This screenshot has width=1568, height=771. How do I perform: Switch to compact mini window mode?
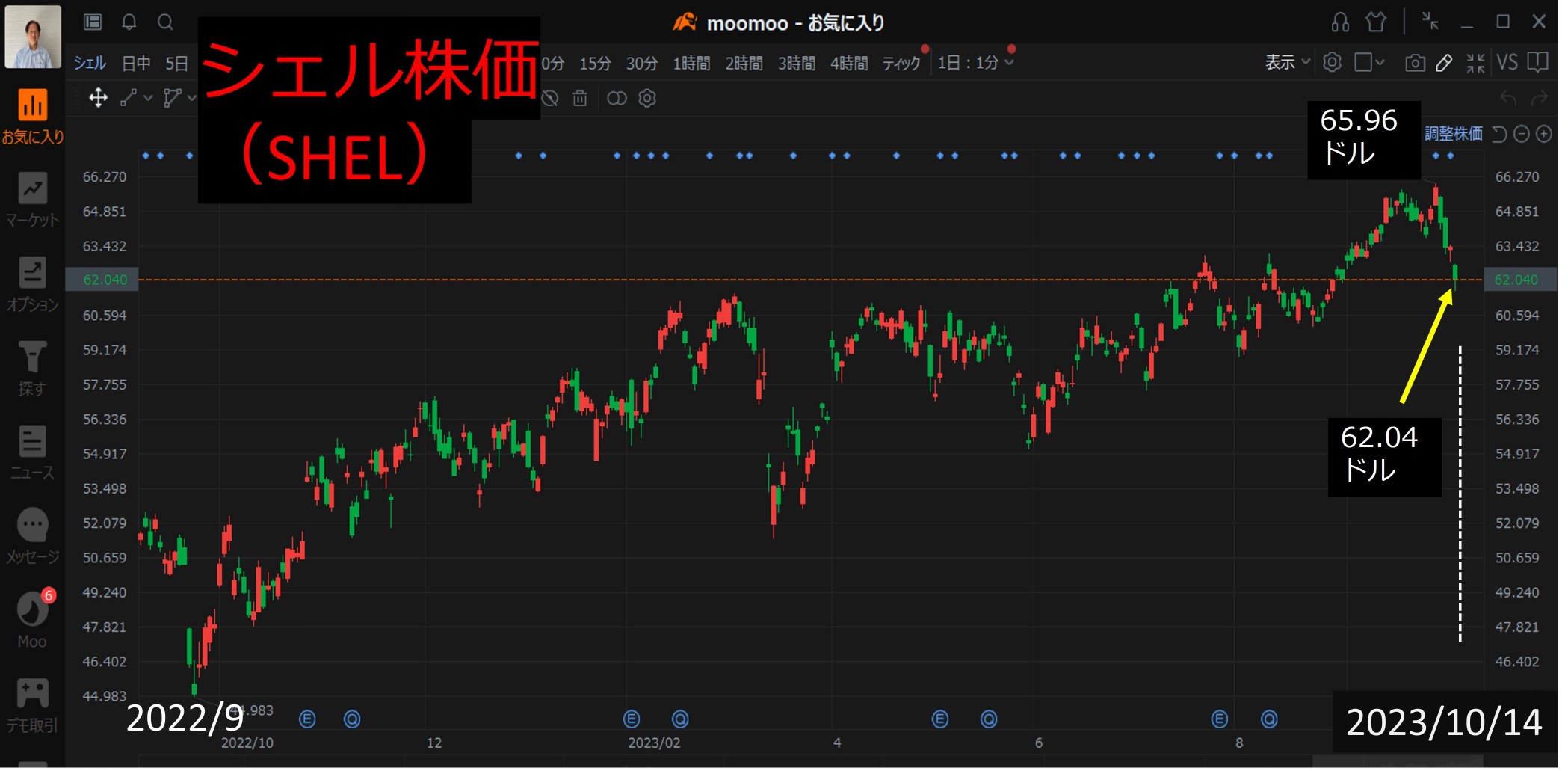pyautogui.click(x=1430, y=21)
